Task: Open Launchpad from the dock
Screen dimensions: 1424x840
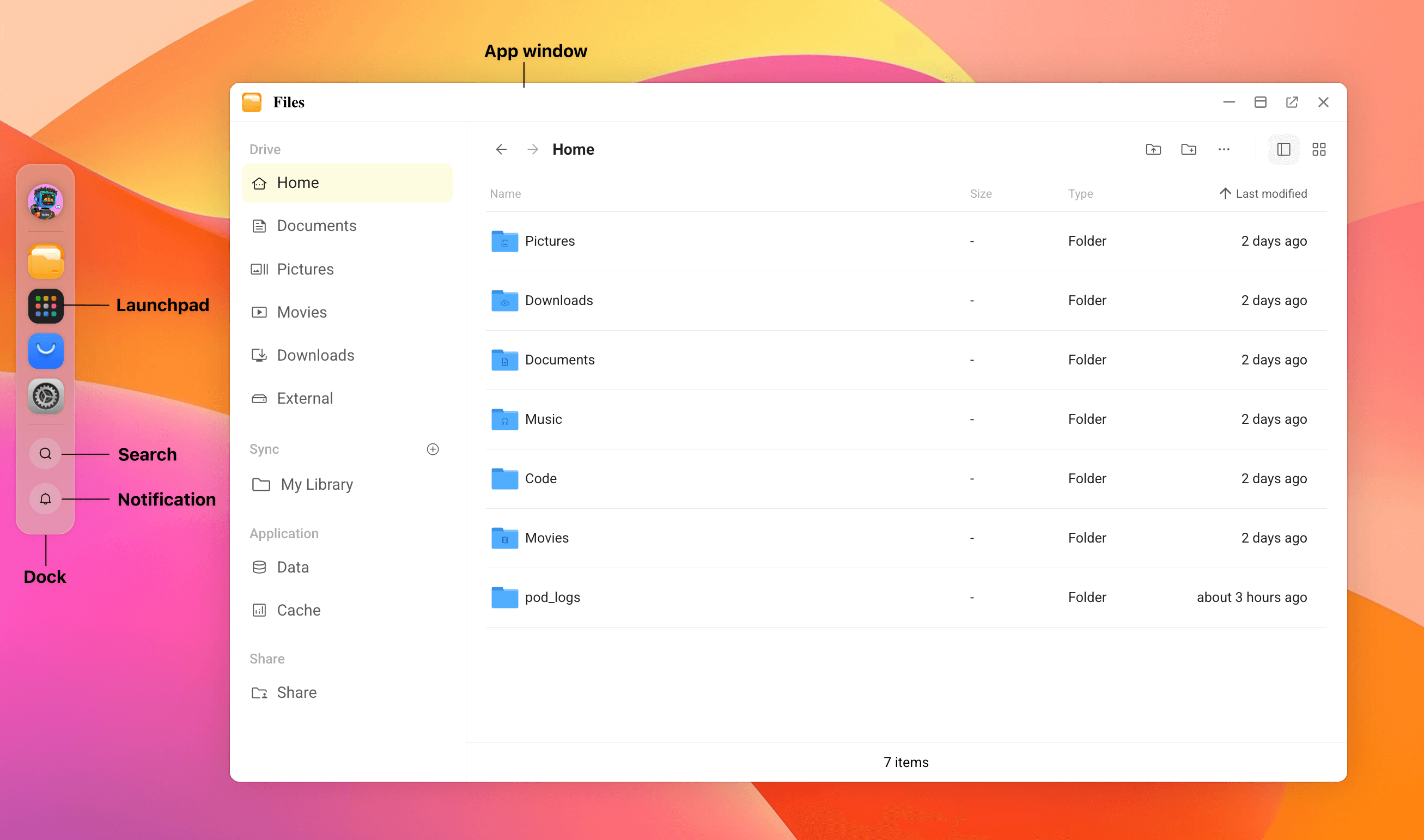Action: click(46, 306)
